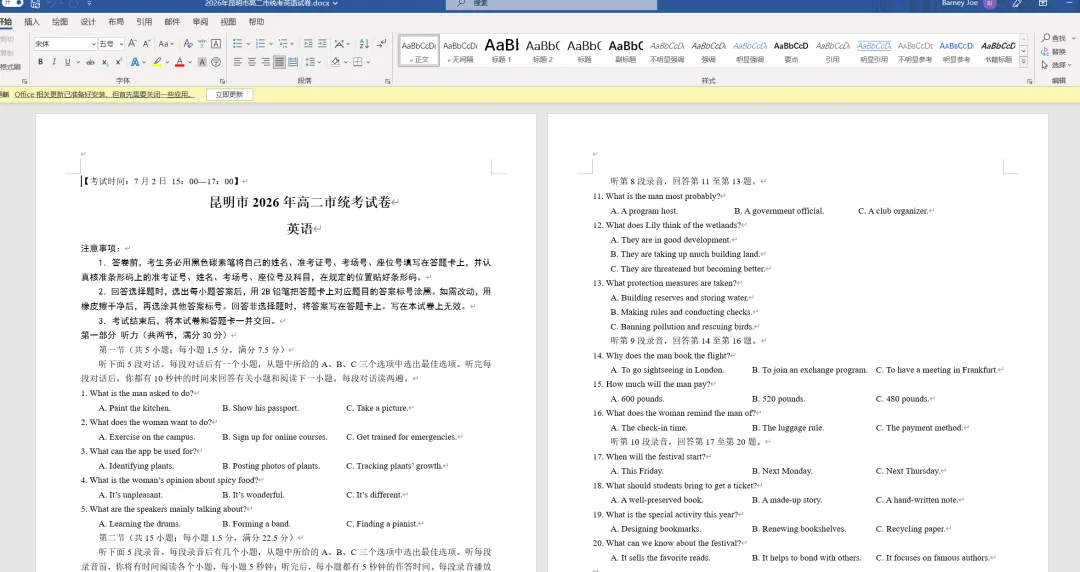Pick text highlight color
The image size is (1080, 572).
point(156,62)
